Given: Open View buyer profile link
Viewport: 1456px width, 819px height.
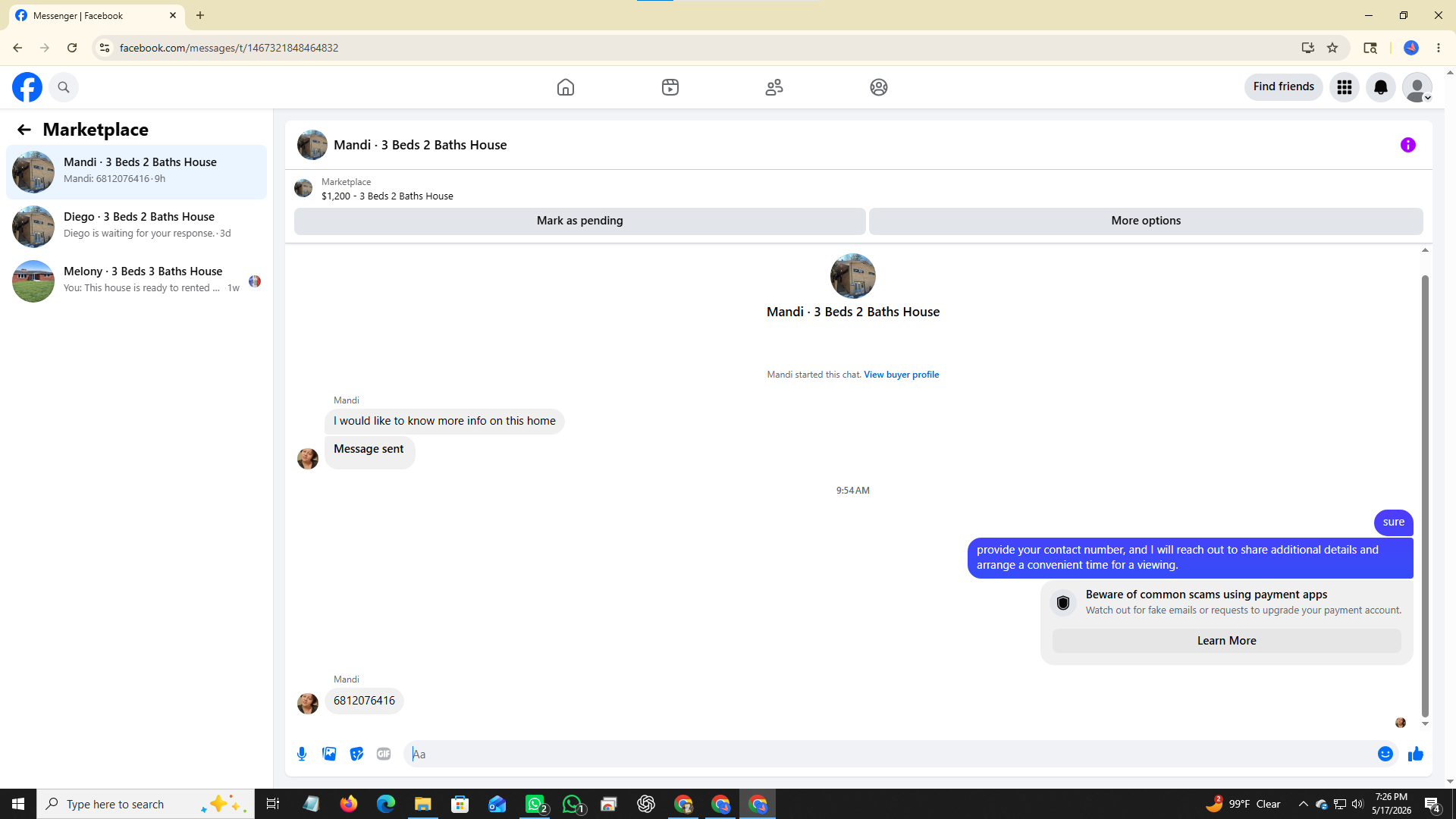Looking at the screenshot, I should [x=902, y=375].
